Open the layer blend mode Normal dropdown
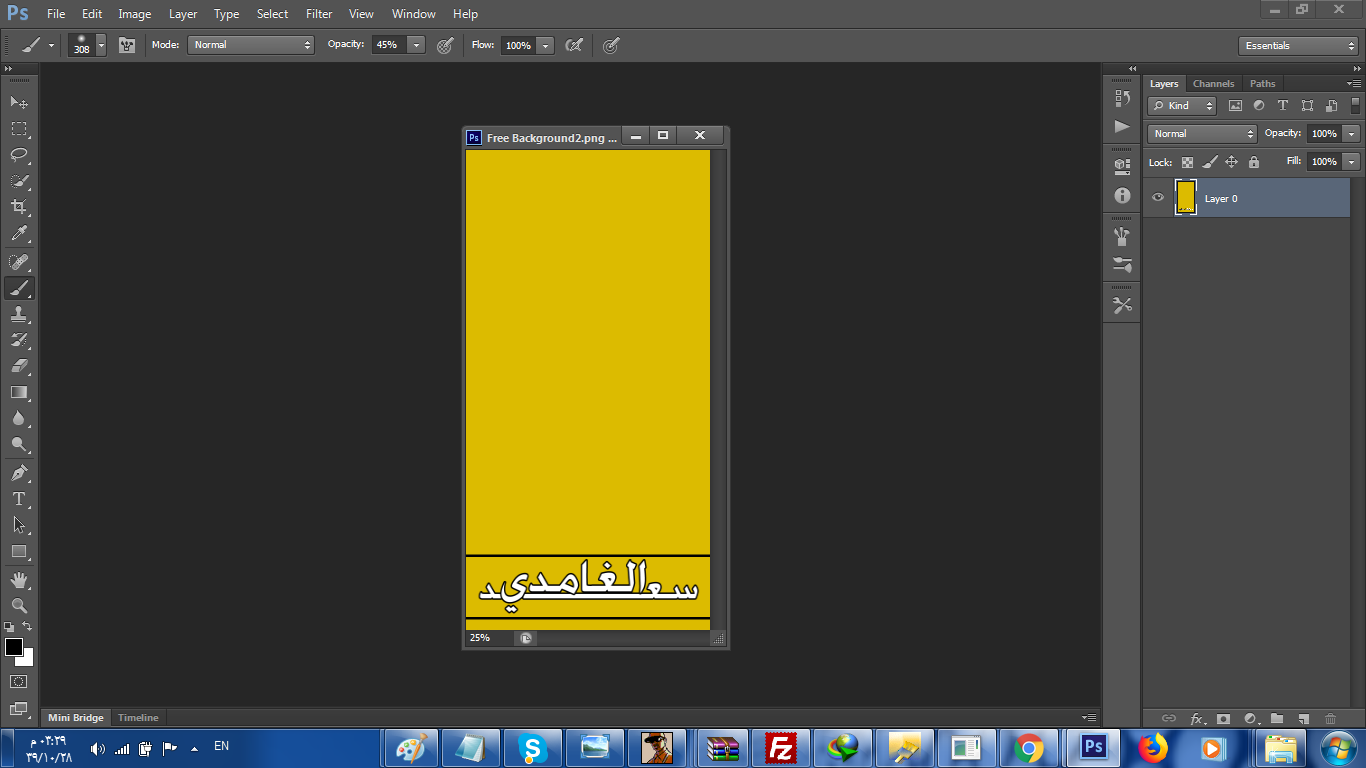Viewport: 1366px width, 768px height. tap(1202, 134)
